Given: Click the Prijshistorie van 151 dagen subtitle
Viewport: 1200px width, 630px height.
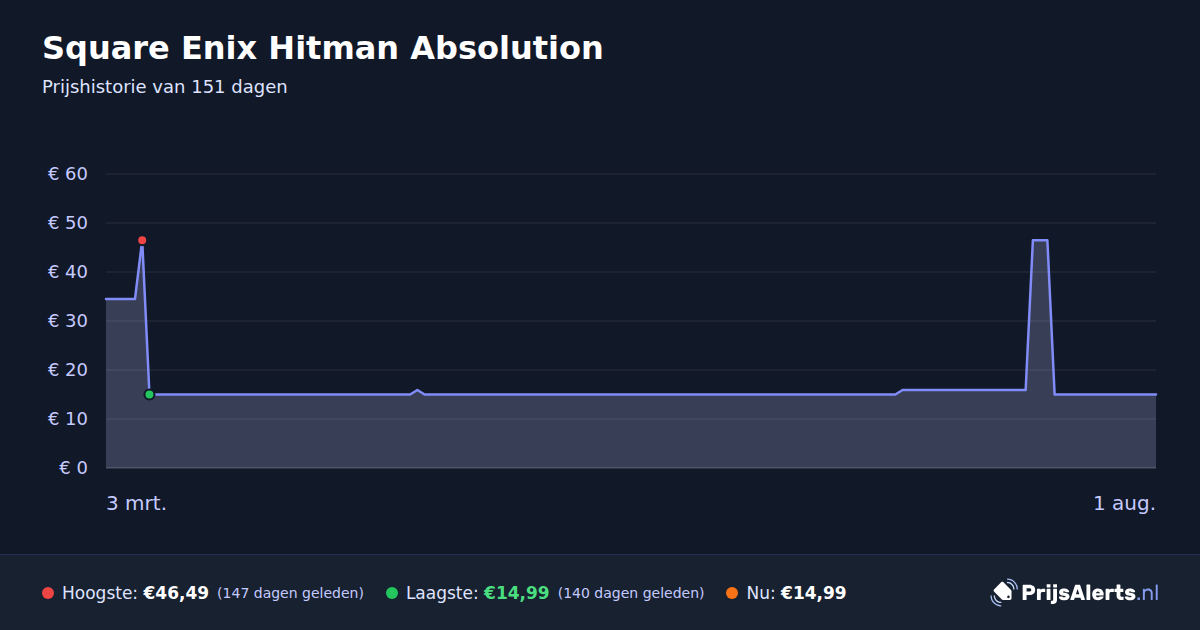Looking at the screenshot, I should tap(165, 87).
